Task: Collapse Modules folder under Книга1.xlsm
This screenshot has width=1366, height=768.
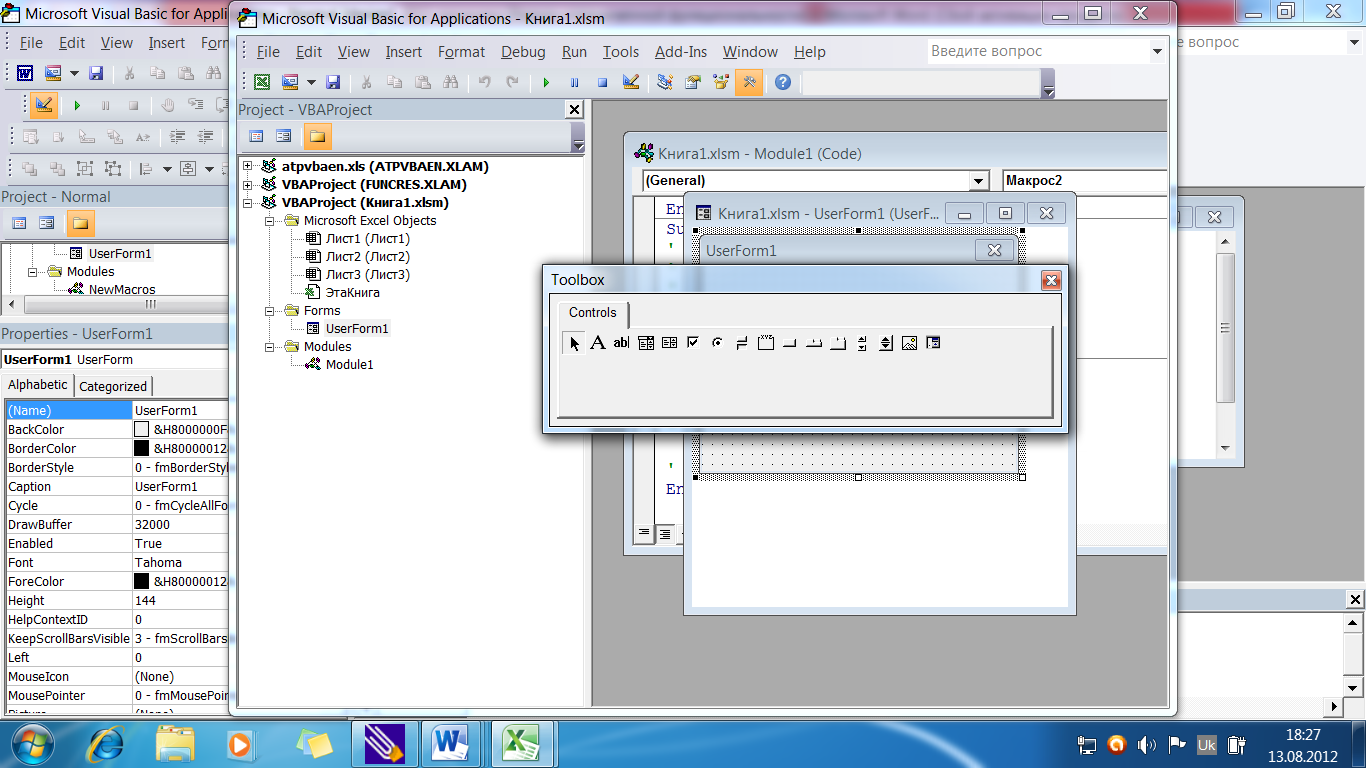Action: pyautogui.click(x=270, y=346)
